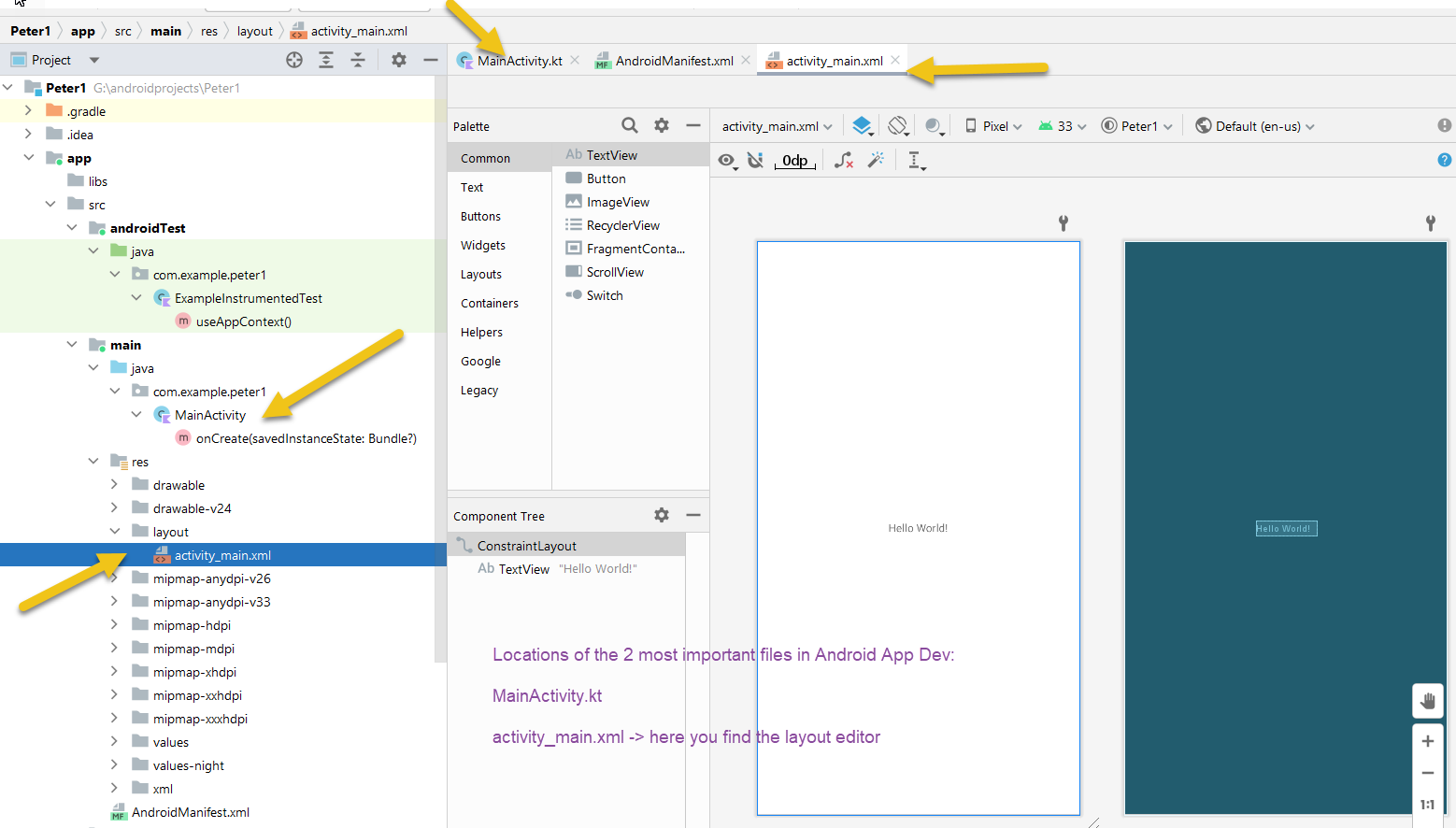Collapse the app module node
The image size is (1456, 828).
point(29,157)
